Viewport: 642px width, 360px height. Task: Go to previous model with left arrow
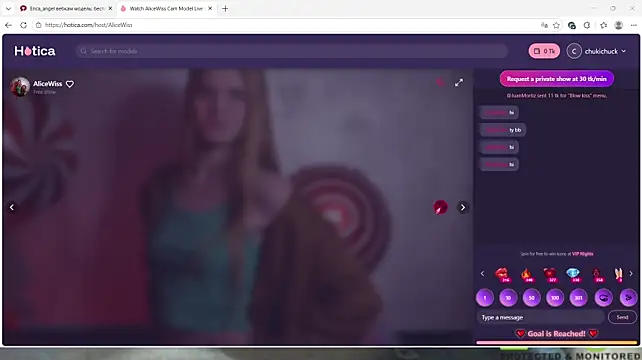[x=12, y=207]
